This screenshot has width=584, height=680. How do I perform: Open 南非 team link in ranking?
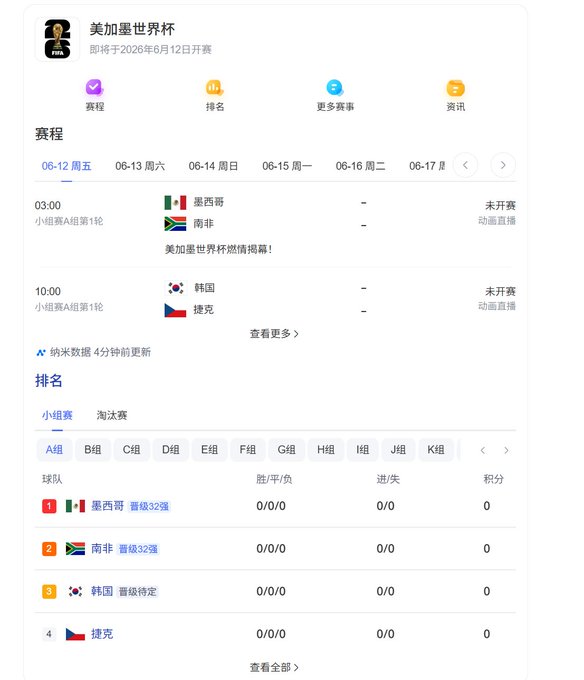(102, 549)
